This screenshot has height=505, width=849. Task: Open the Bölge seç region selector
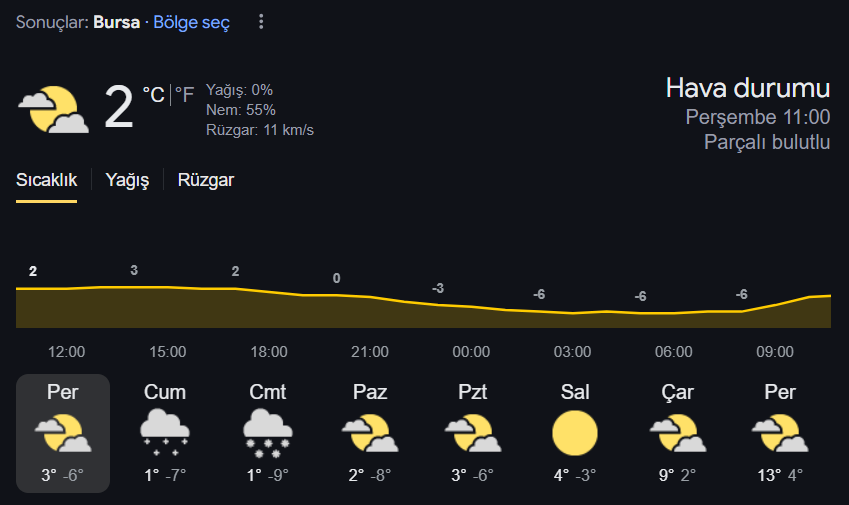[192, 22]
